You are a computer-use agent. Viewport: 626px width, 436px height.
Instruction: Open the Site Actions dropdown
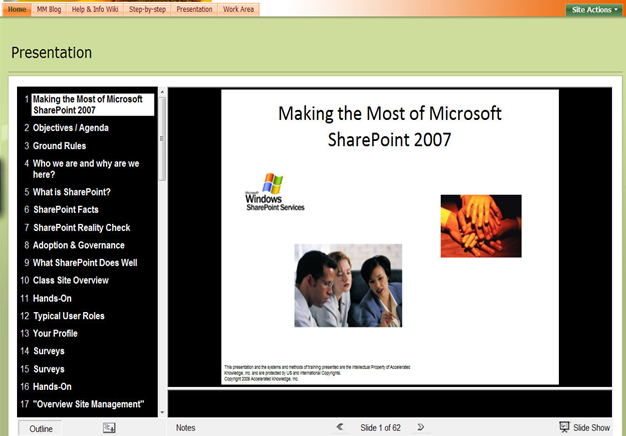pyautogui.click(x=594, y=10)
